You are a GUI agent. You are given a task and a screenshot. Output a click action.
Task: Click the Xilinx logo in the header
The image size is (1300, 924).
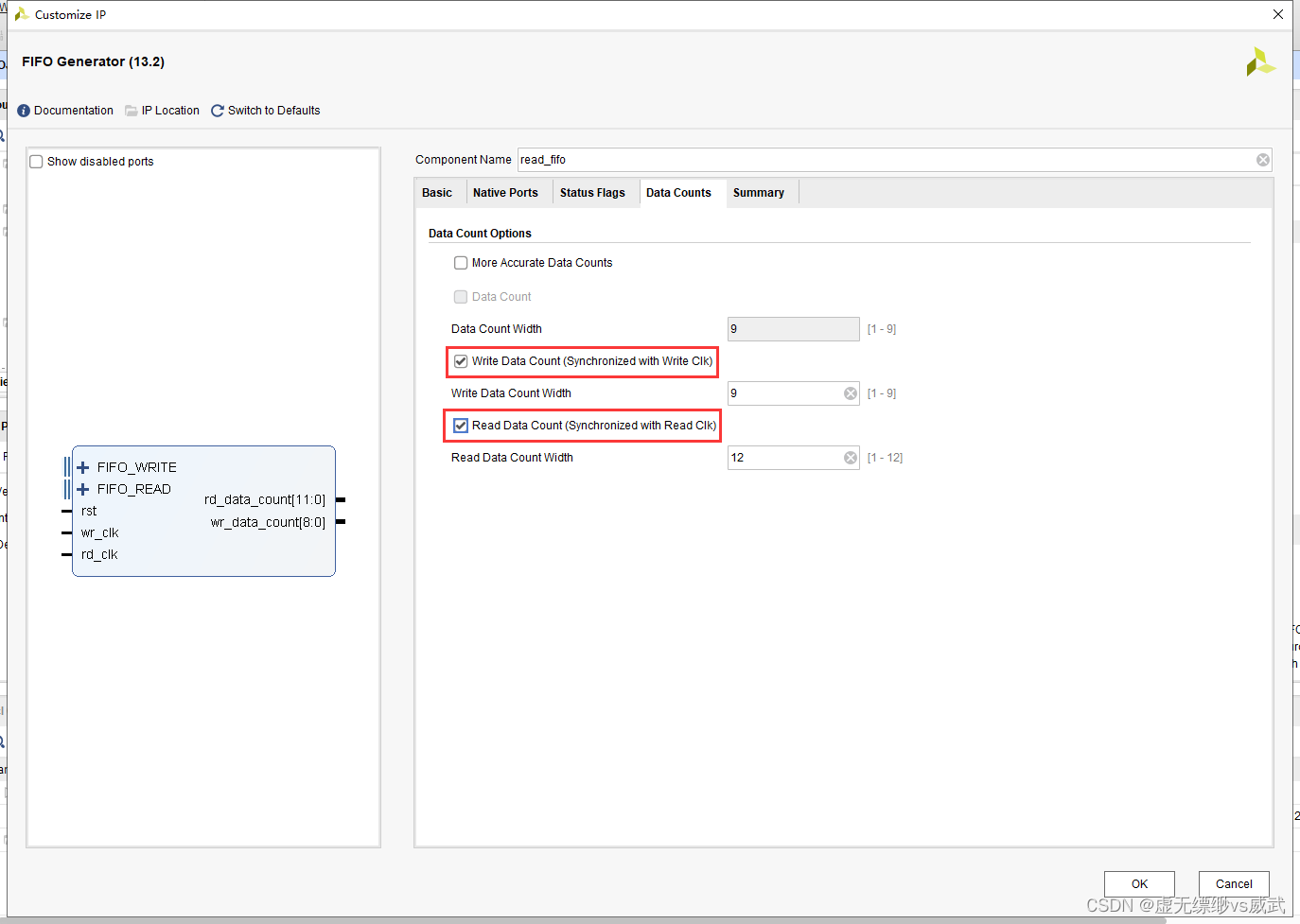click(x=1260, y=62)
